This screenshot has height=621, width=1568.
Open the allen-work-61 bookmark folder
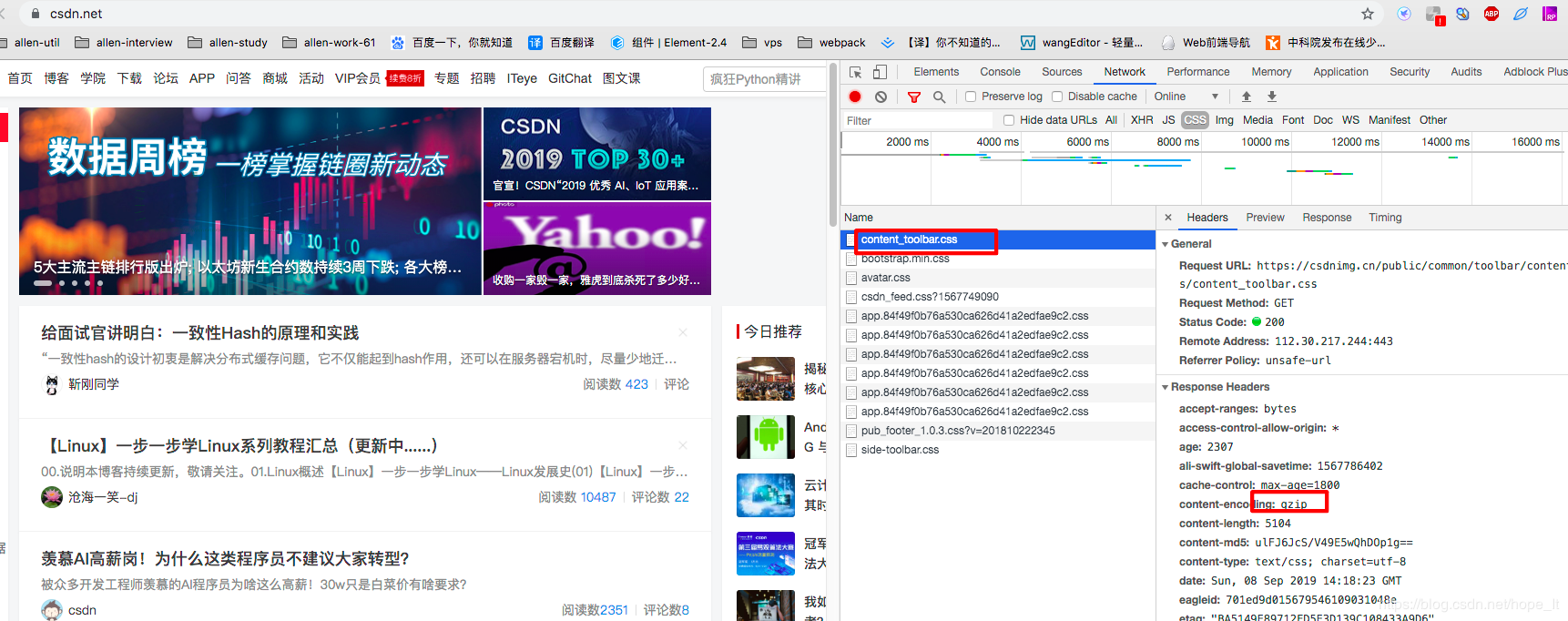pos(329,43)
